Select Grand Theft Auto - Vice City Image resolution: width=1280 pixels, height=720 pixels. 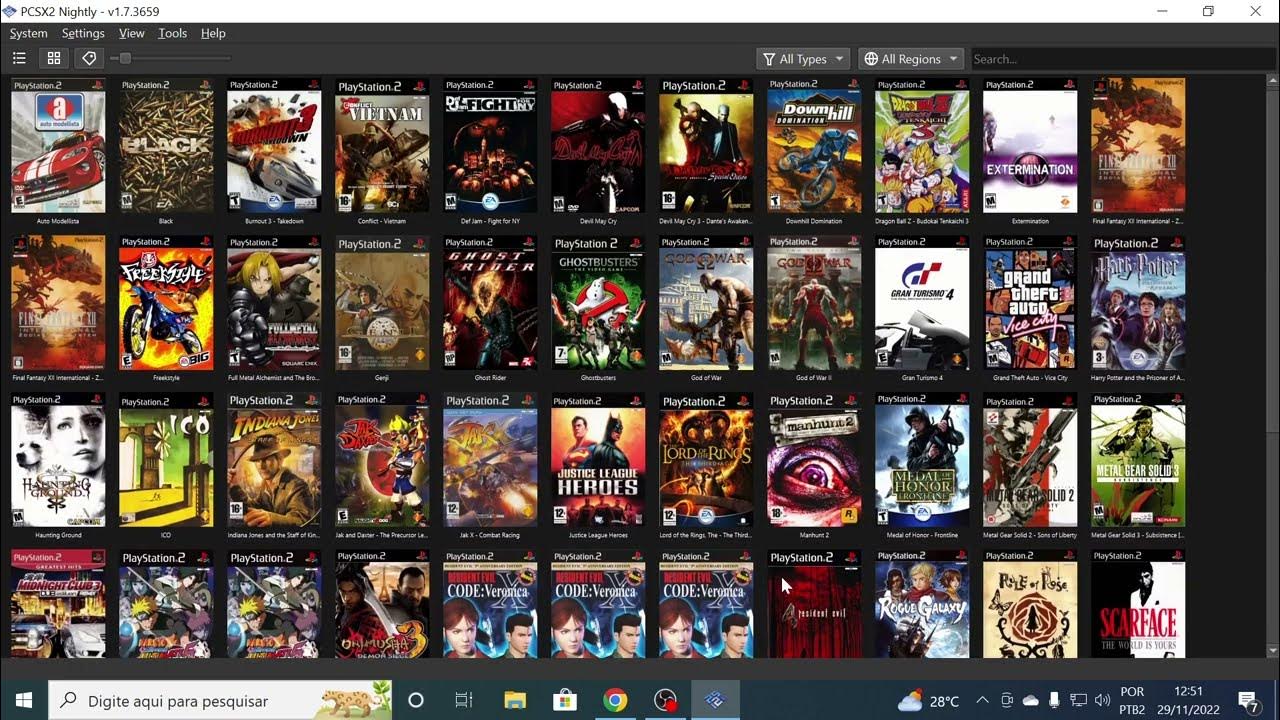click(1030, 303)
